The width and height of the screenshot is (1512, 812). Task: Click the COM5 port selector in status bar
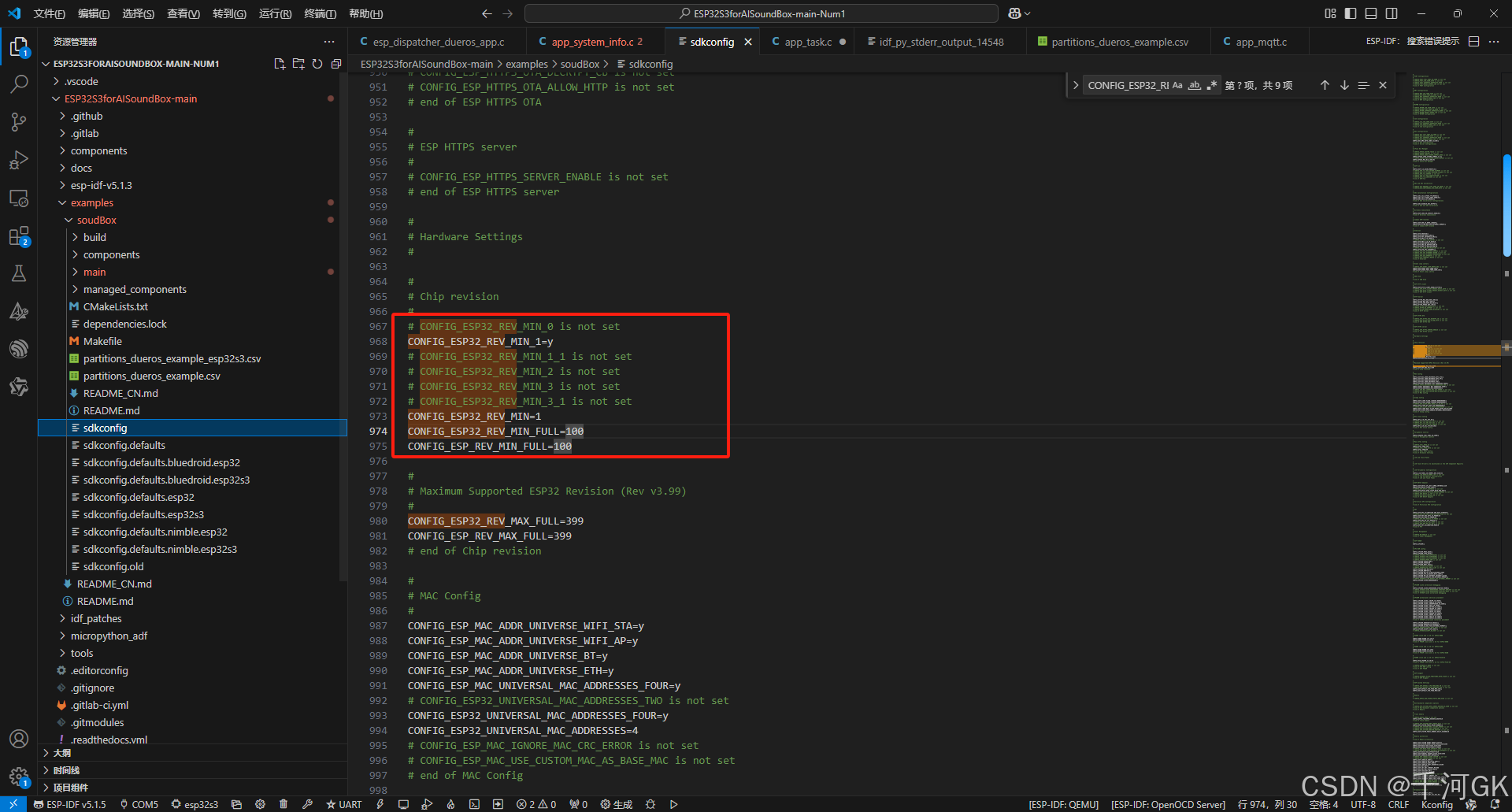click(x=139, y=804)
